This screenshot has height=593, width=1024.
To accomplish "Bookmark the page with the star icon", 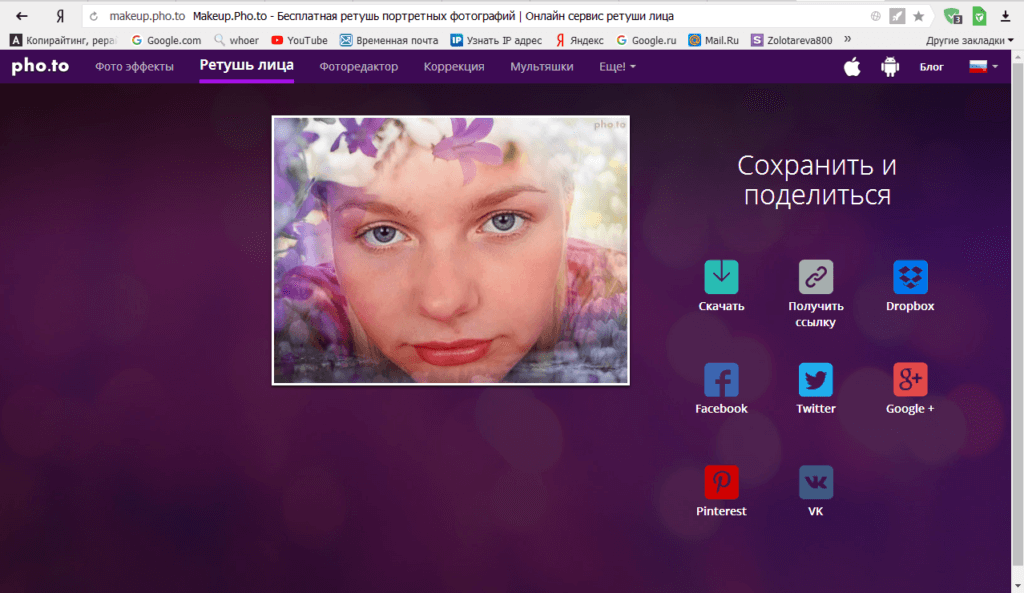I will point(918,16).
